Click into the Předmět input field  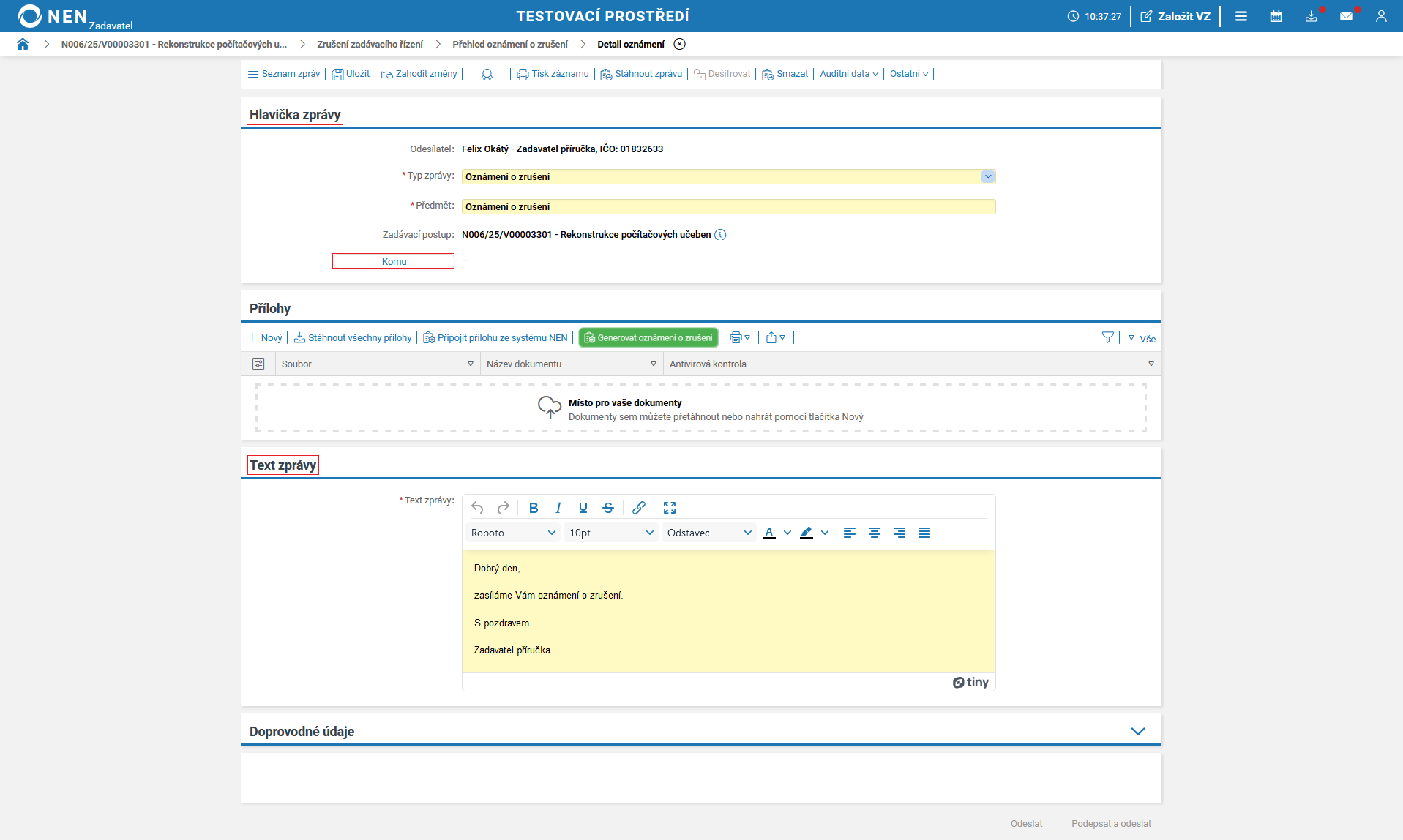click(728, 207)
